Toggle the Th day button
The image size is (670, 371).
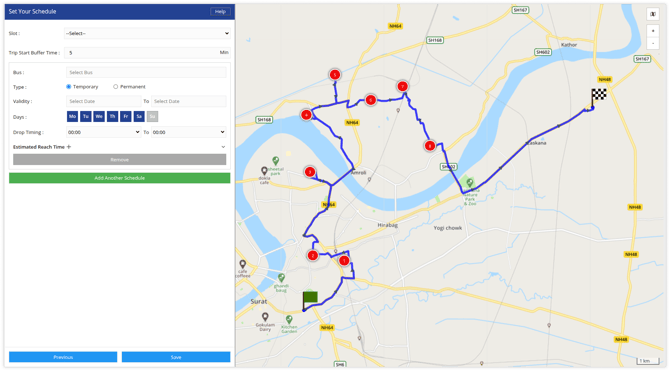point(112,116)
